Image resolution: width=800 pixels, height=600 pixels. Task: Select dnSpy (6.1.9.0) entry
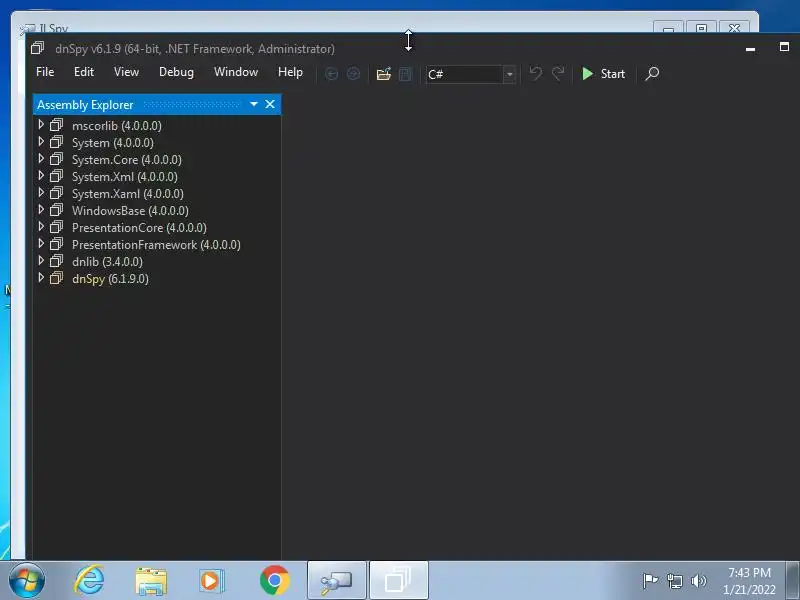[x=110, y=279]
